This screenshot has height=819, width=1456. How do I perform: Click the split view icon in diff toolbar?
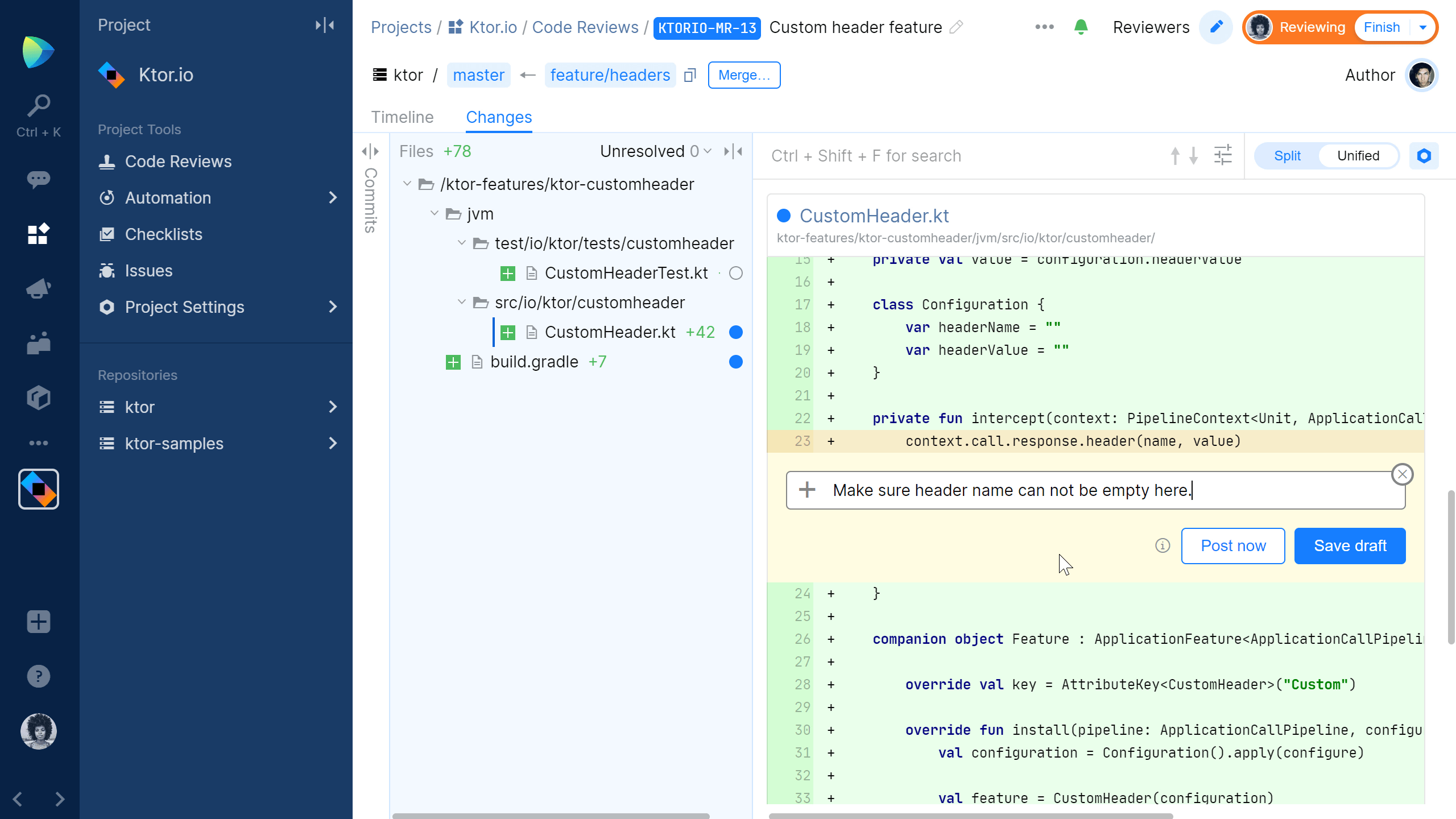click(x=1288, y=155)
